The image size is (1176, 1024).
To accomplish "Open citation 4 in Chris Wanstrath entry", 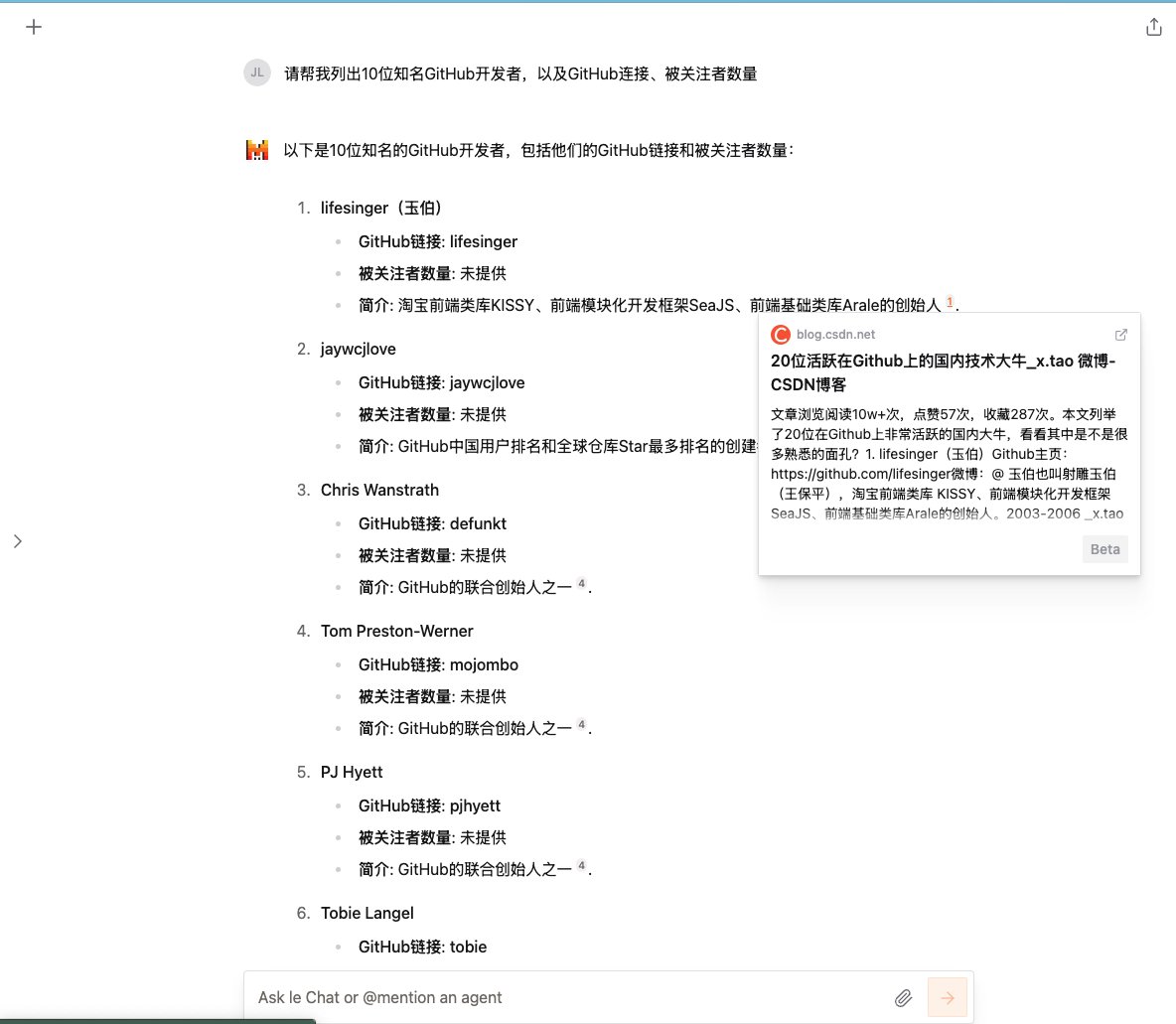I will (x=581, y=584).
